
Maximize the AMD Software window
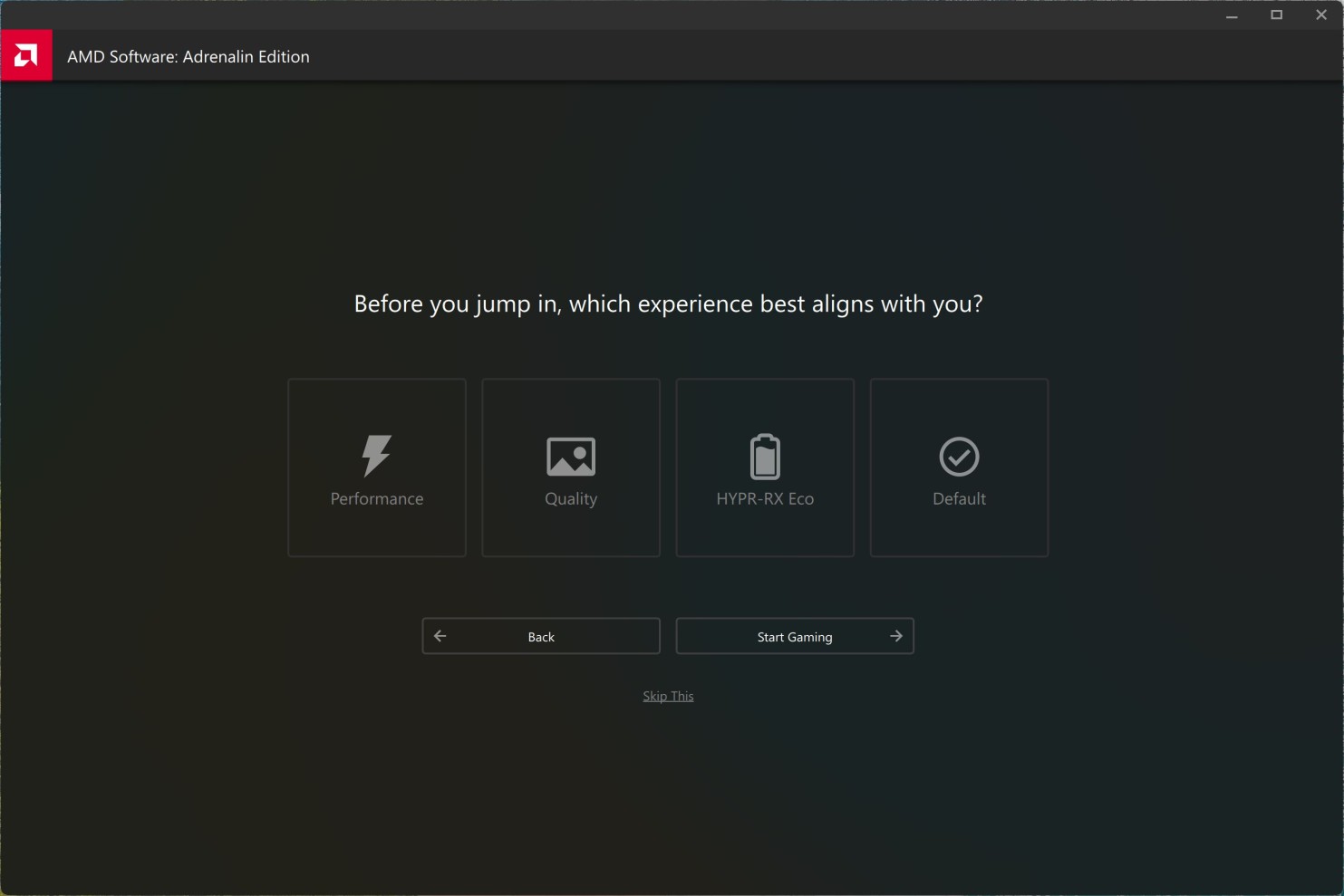pyautogui.click(x=1276, y=14)
